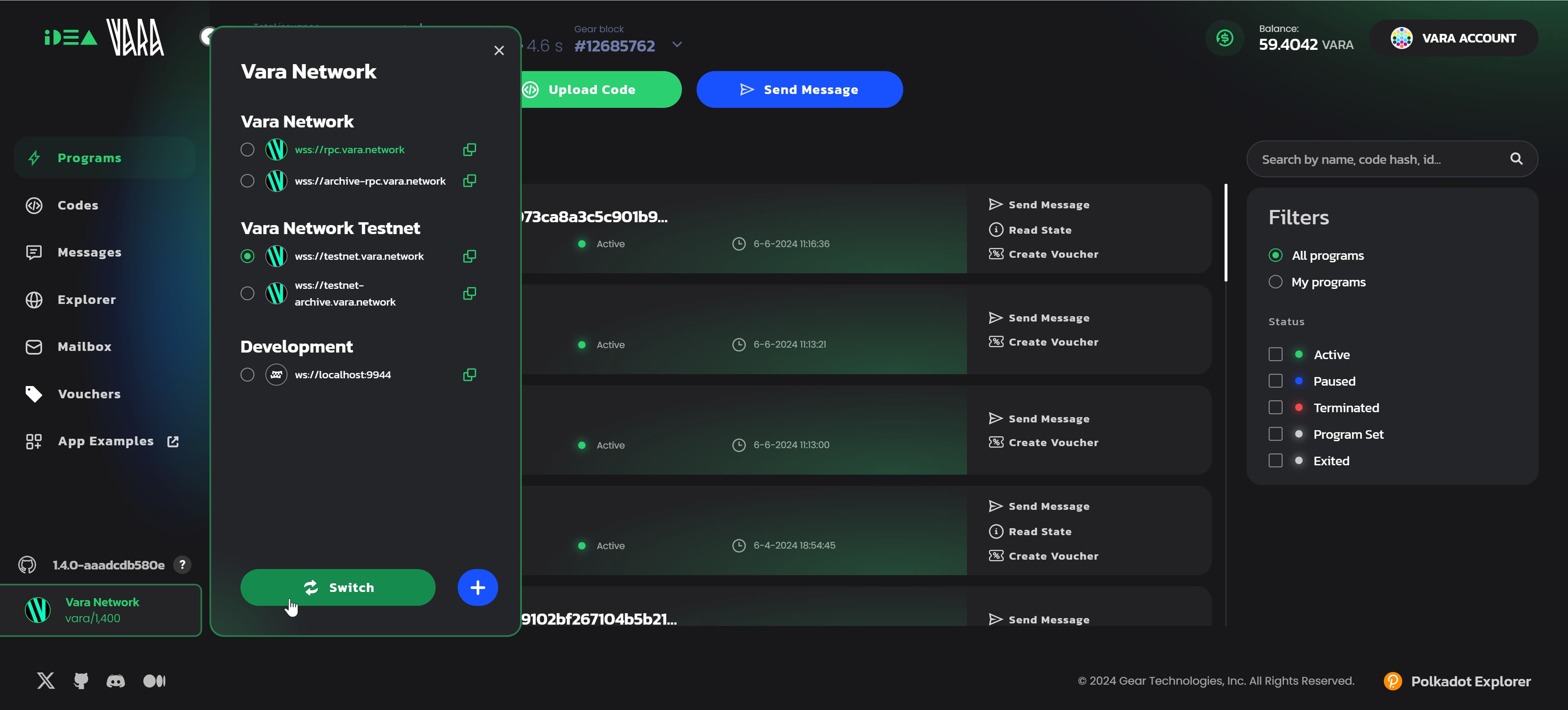Viewport: 1568px width, 710px height.
Task: Select wss://rpc.vara.network radio button
Action: [x=247, y=149]
